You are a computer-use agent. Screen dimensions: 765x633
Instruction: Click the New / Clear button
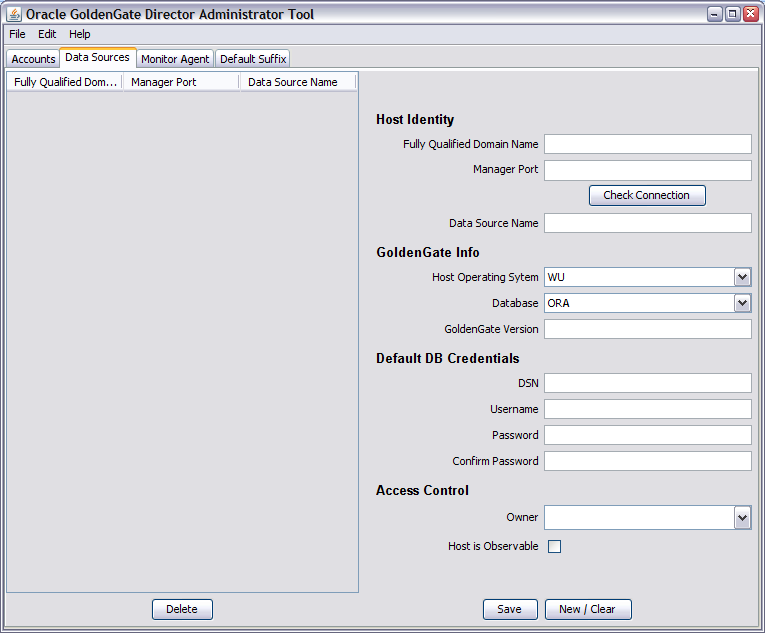pos(587,609)
